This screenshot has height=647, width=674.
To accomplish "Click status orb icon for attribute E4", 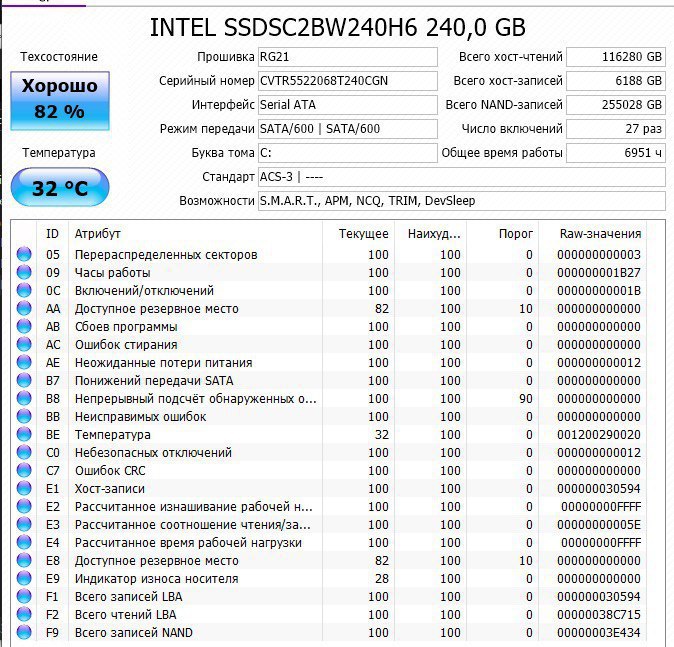I will click(24, 543).
